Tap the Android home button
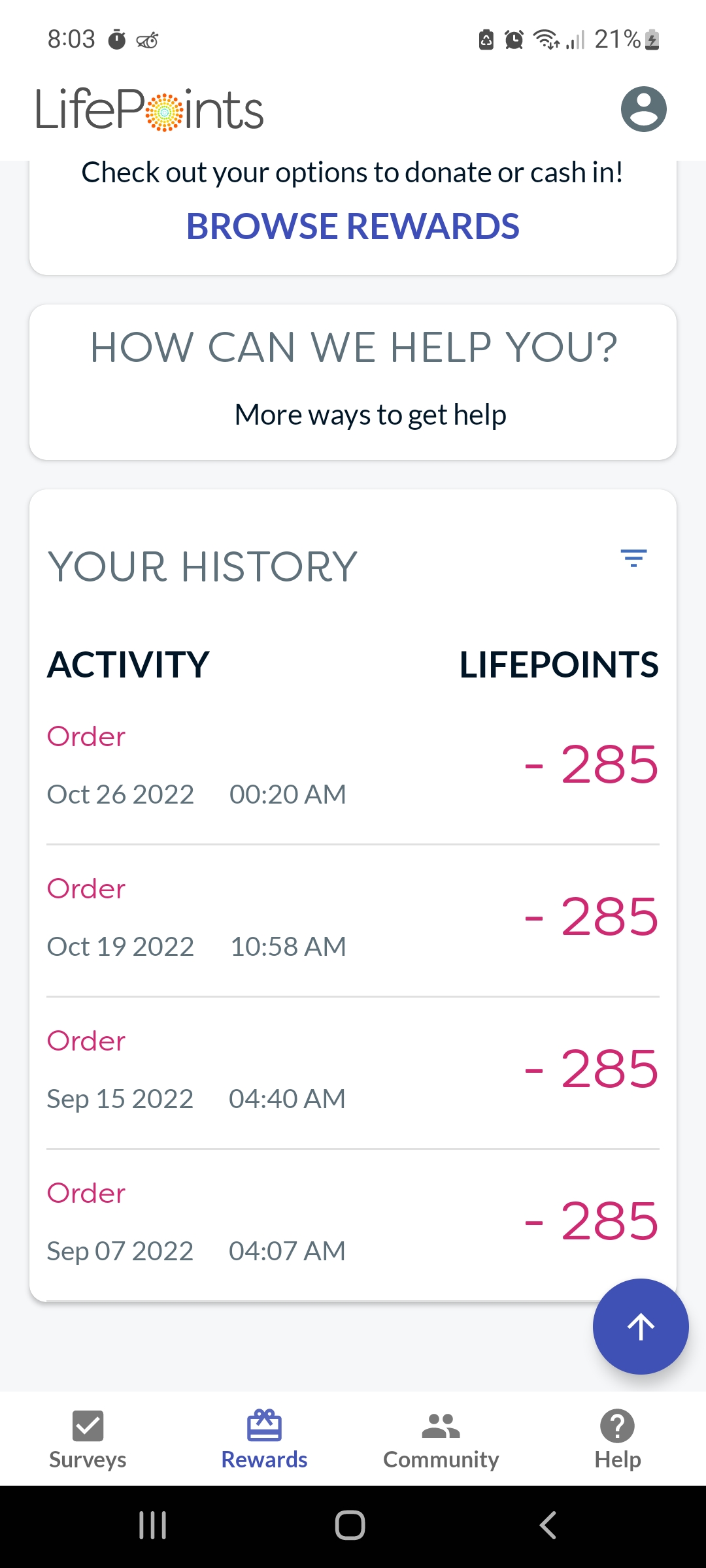Viewport: 706px width, 1568px height. pyautogui.click(x=350, y=1526)
